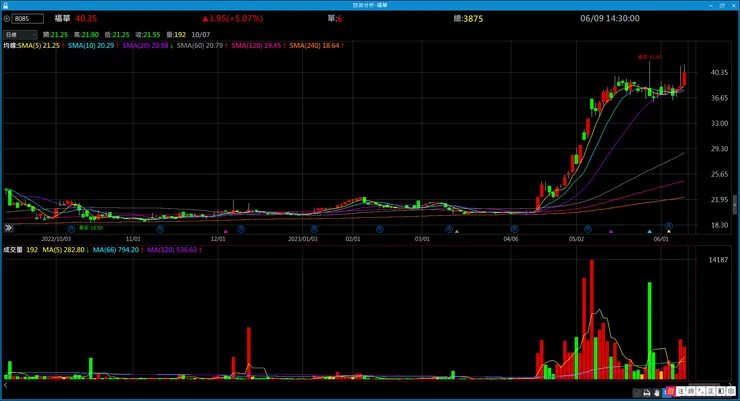Click the 40.35 price axis label

point(719,73)
